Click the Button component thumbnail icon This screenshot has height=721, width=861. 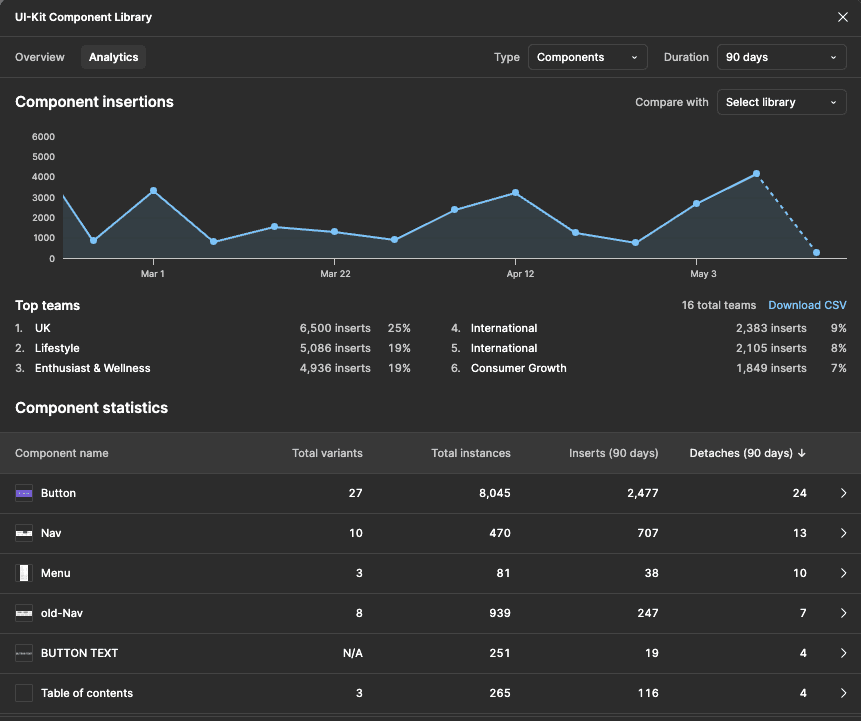click(24, 492)
